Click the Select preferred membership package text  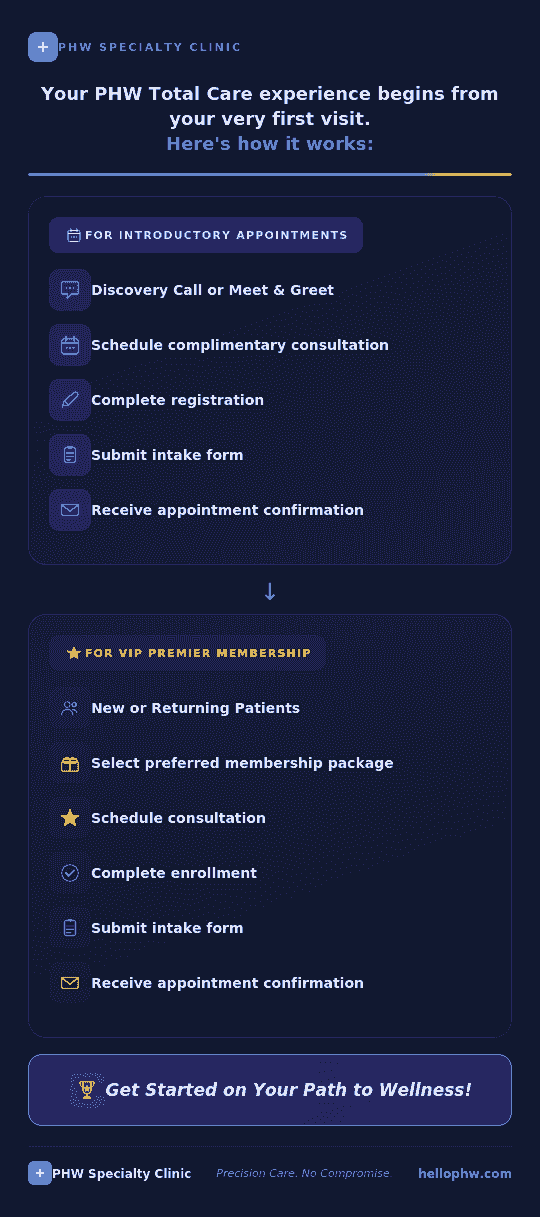point(242,763)
